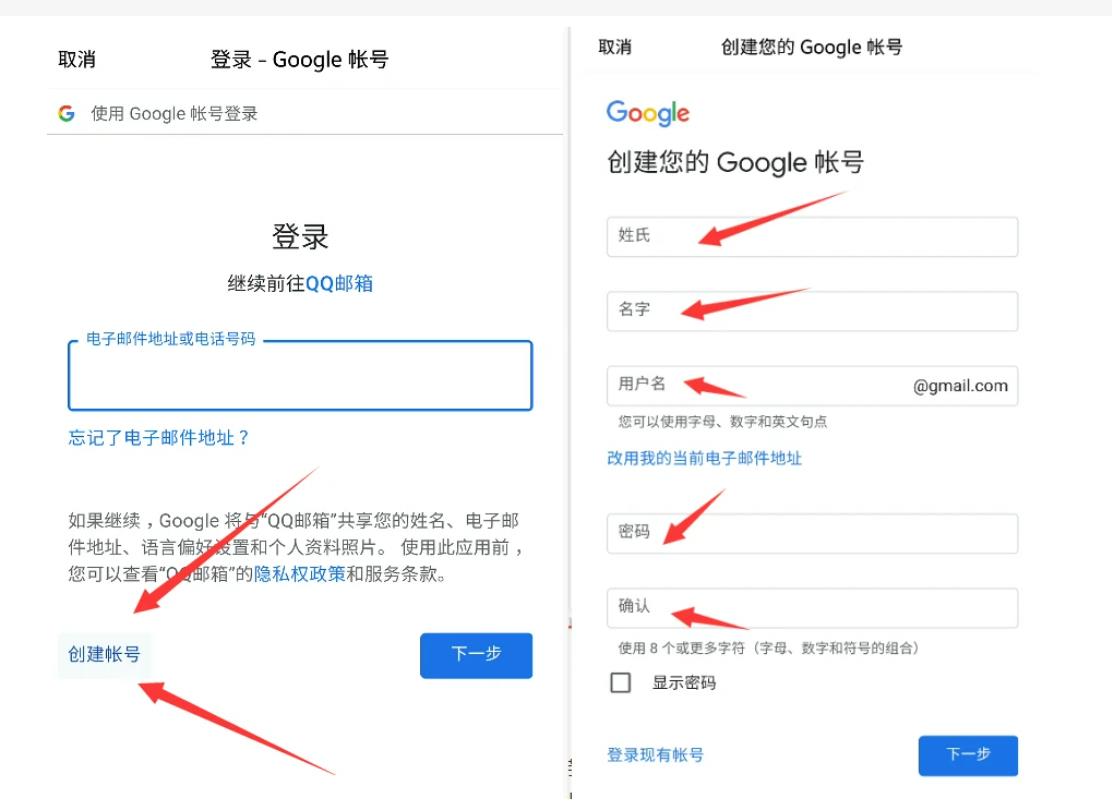Screen dimensions: 1112x812
Task: Open the 隐私权政策 link
Action: click(299, 574)
